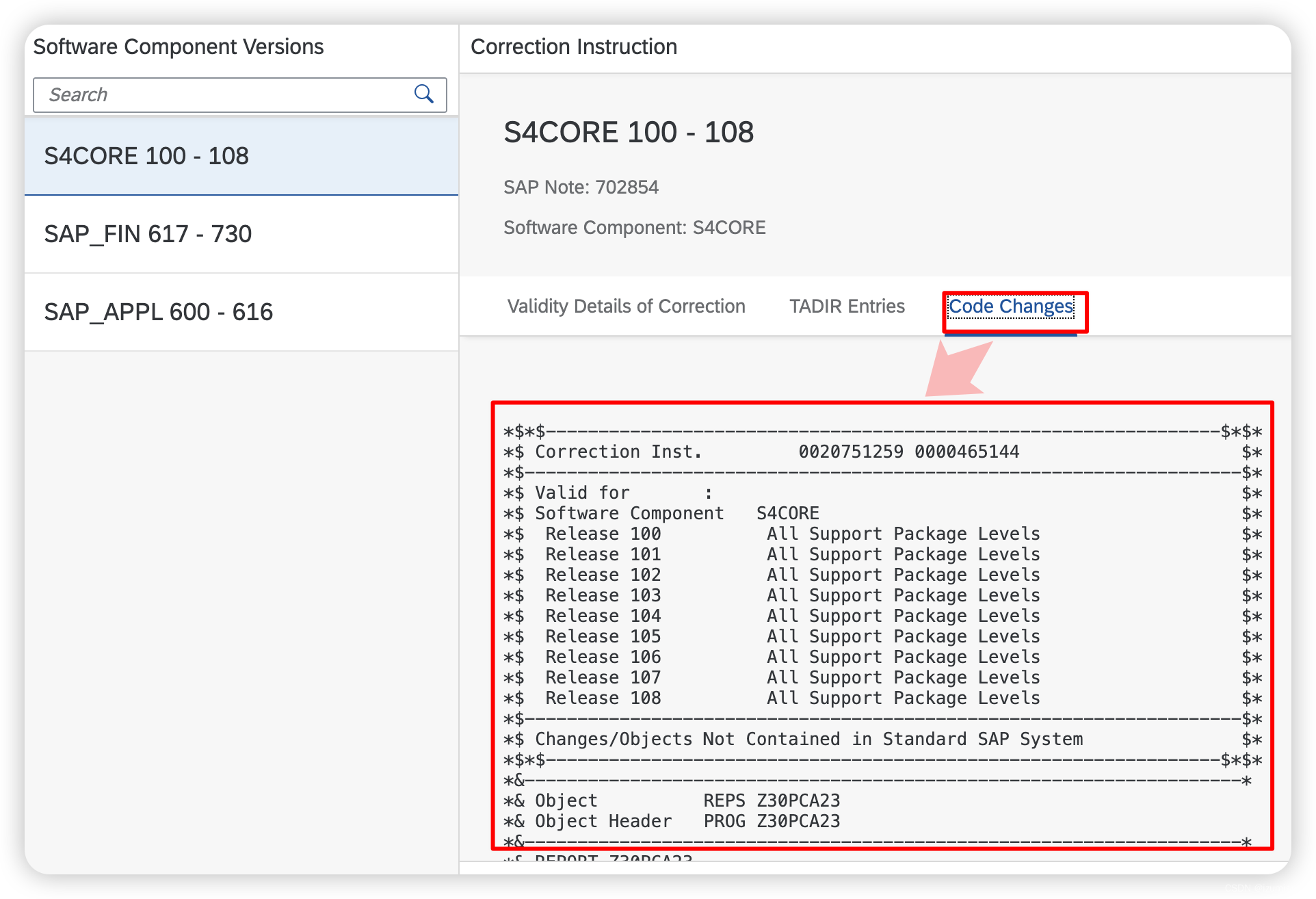
Task: Click the 'Release 102' code line
Action: click(882, 575)
